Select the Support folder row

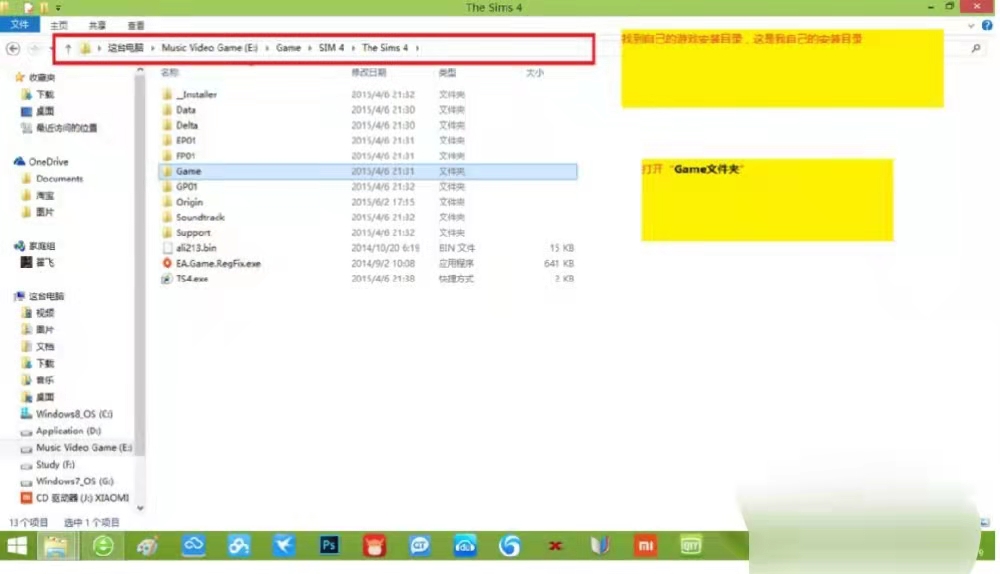pos(367,233)
